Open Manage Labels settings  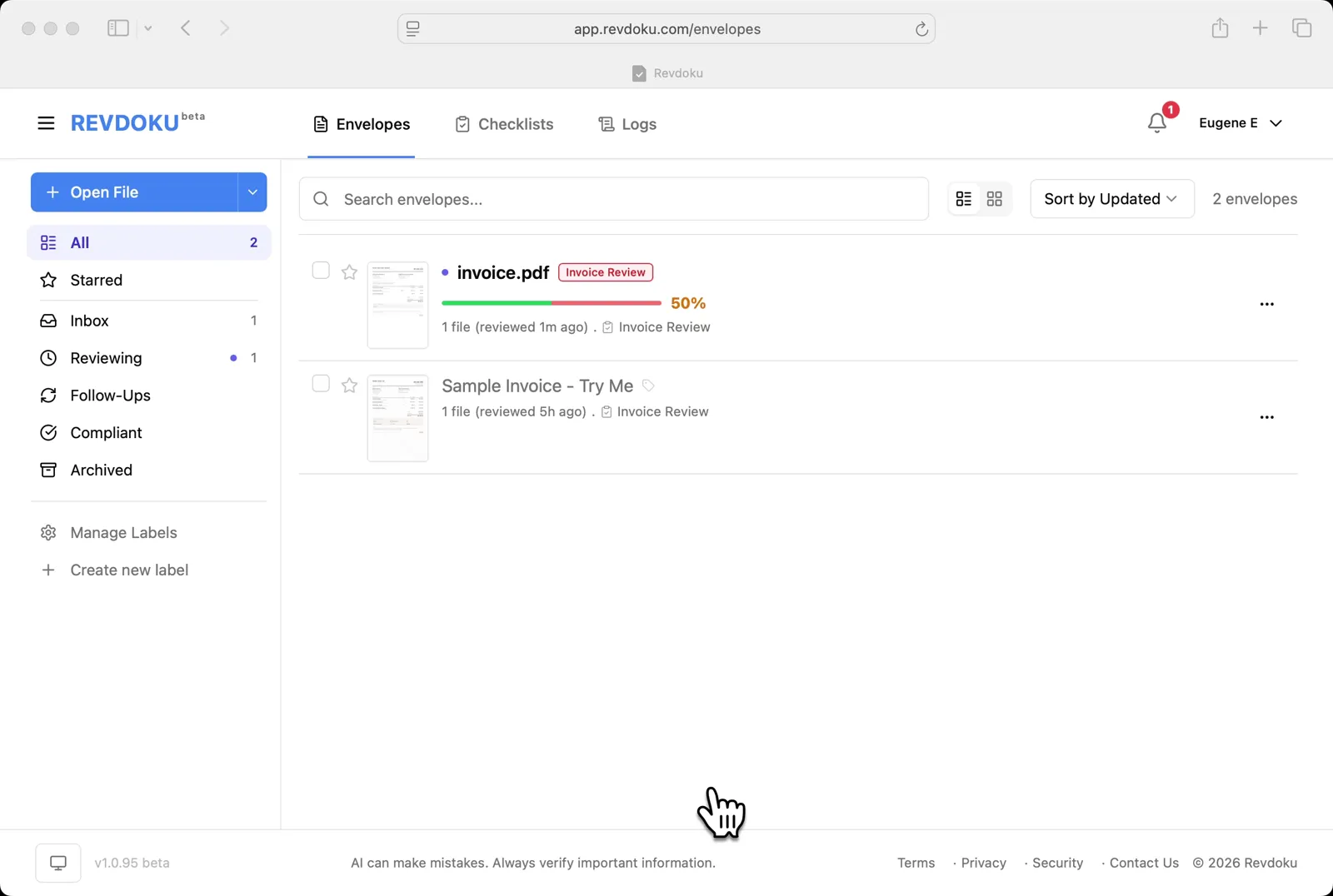122,532
